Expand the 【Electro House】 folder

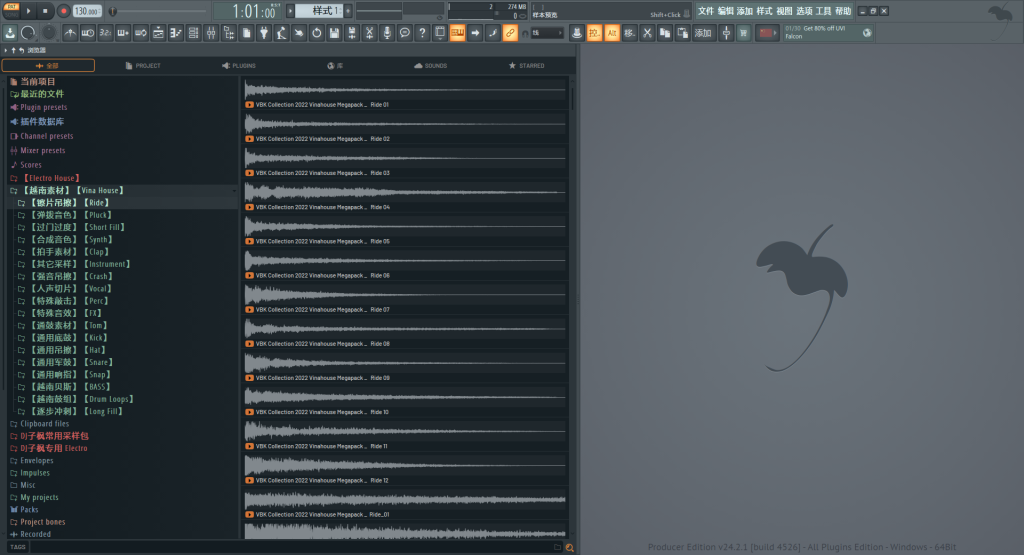click(51, 178)
